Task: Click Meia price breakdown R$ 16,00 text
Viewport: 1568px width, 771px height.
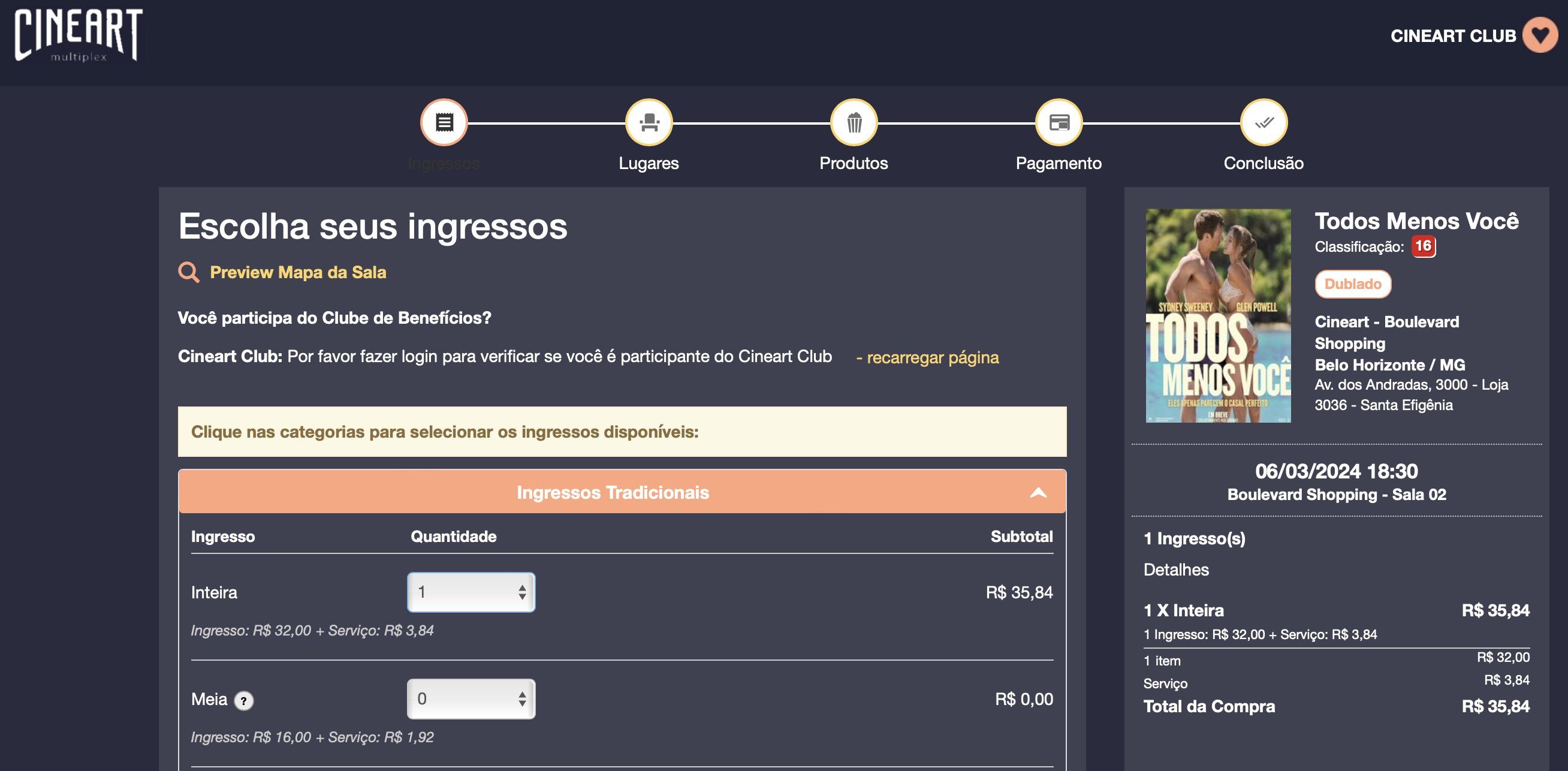Action: pos(312,737)
